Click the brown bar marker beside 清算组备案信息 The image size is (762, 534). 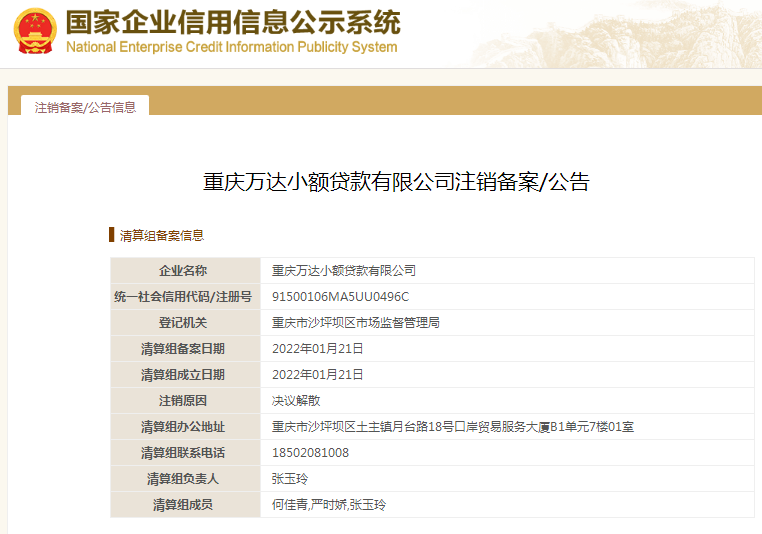(x=112, y=235)
